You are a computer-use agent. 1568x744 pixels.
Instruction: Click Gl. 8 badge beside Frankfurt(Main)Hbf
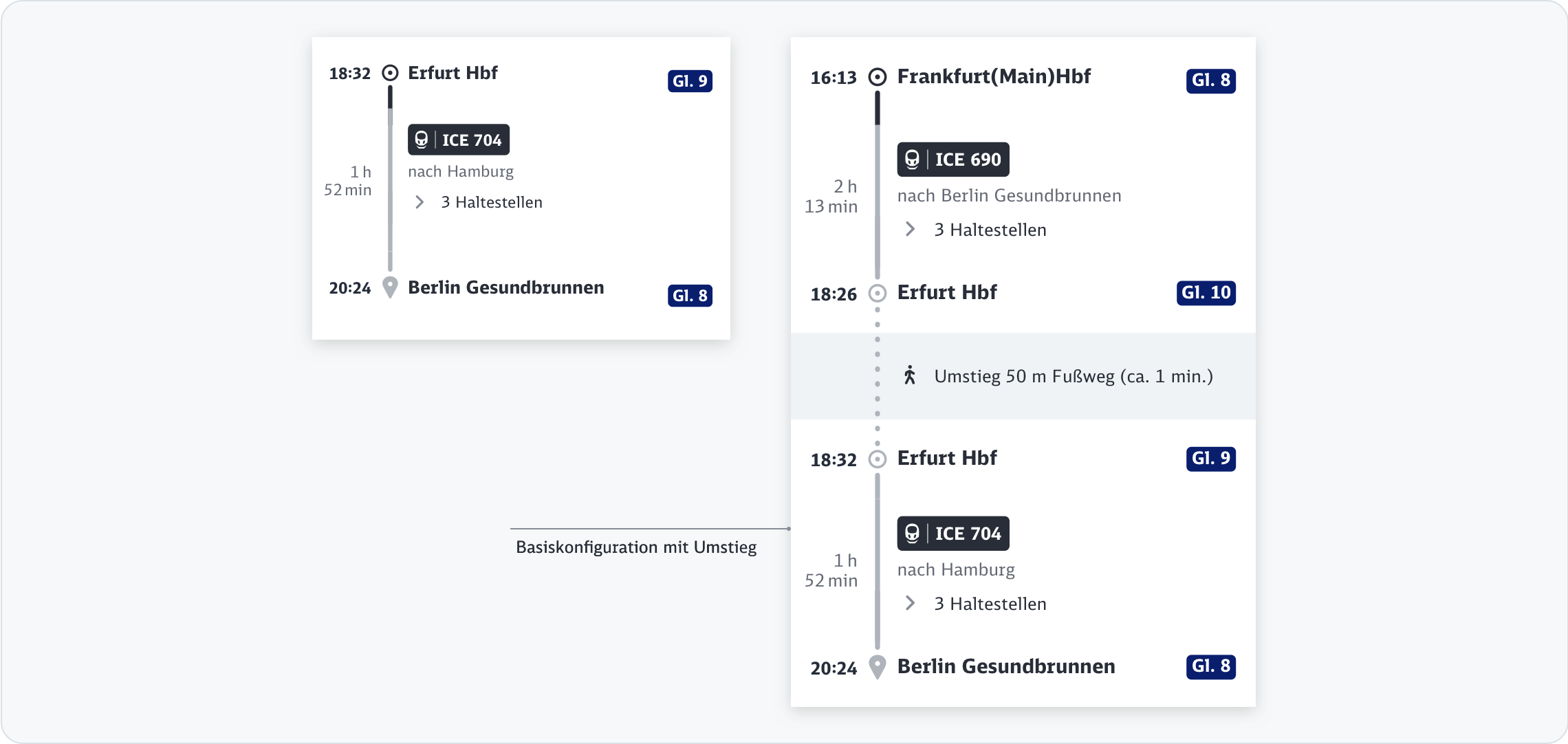(x=1210, y=80)
